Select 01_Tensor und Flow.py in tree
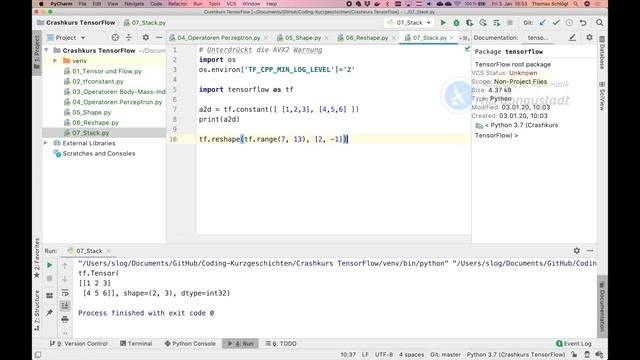The width and height of the screenshot is (640, 360). pos(107,71)
